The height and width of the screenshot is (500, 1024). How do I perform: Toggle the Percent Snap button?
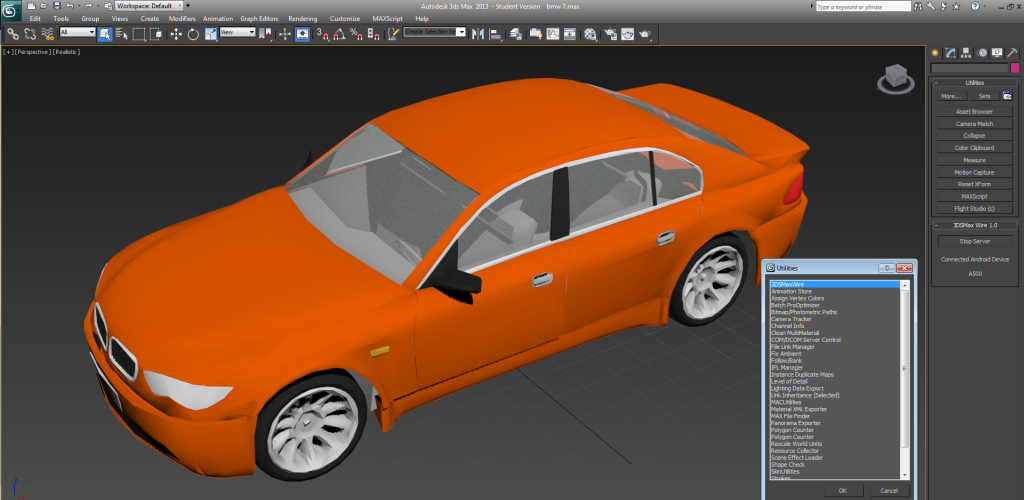(x=355, y=33)
